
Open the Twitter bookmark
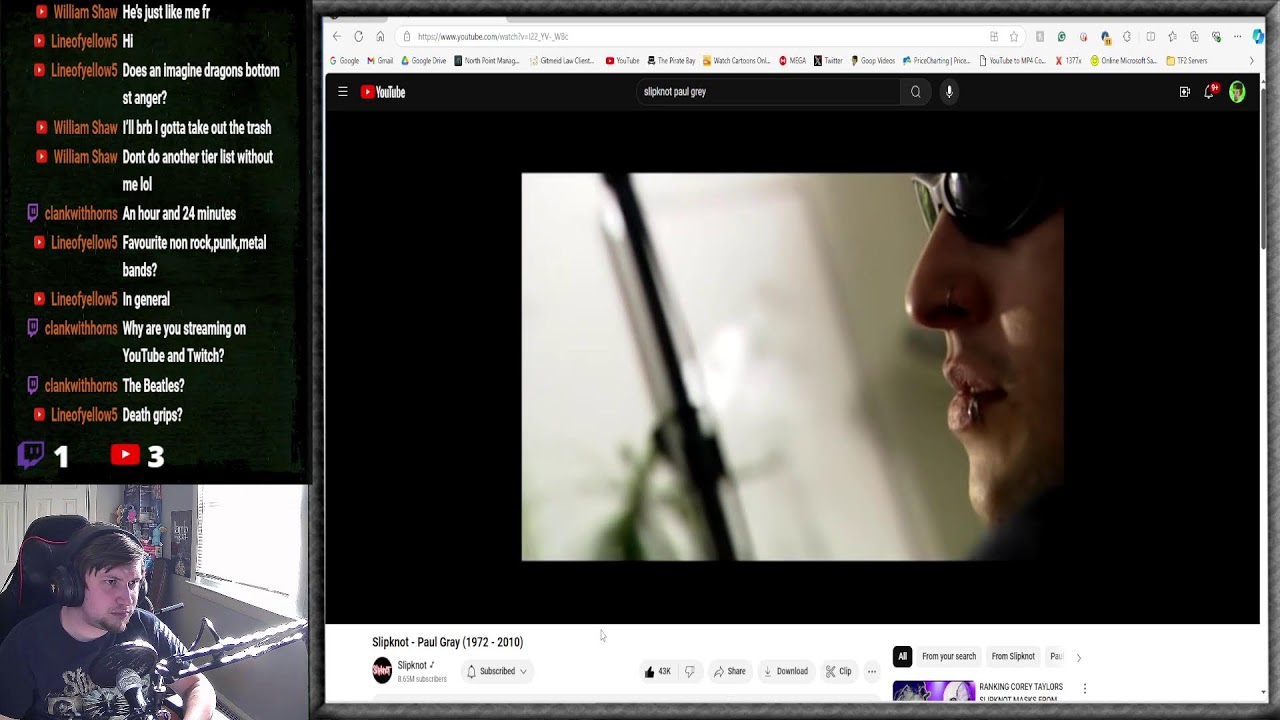pos(828,60)
